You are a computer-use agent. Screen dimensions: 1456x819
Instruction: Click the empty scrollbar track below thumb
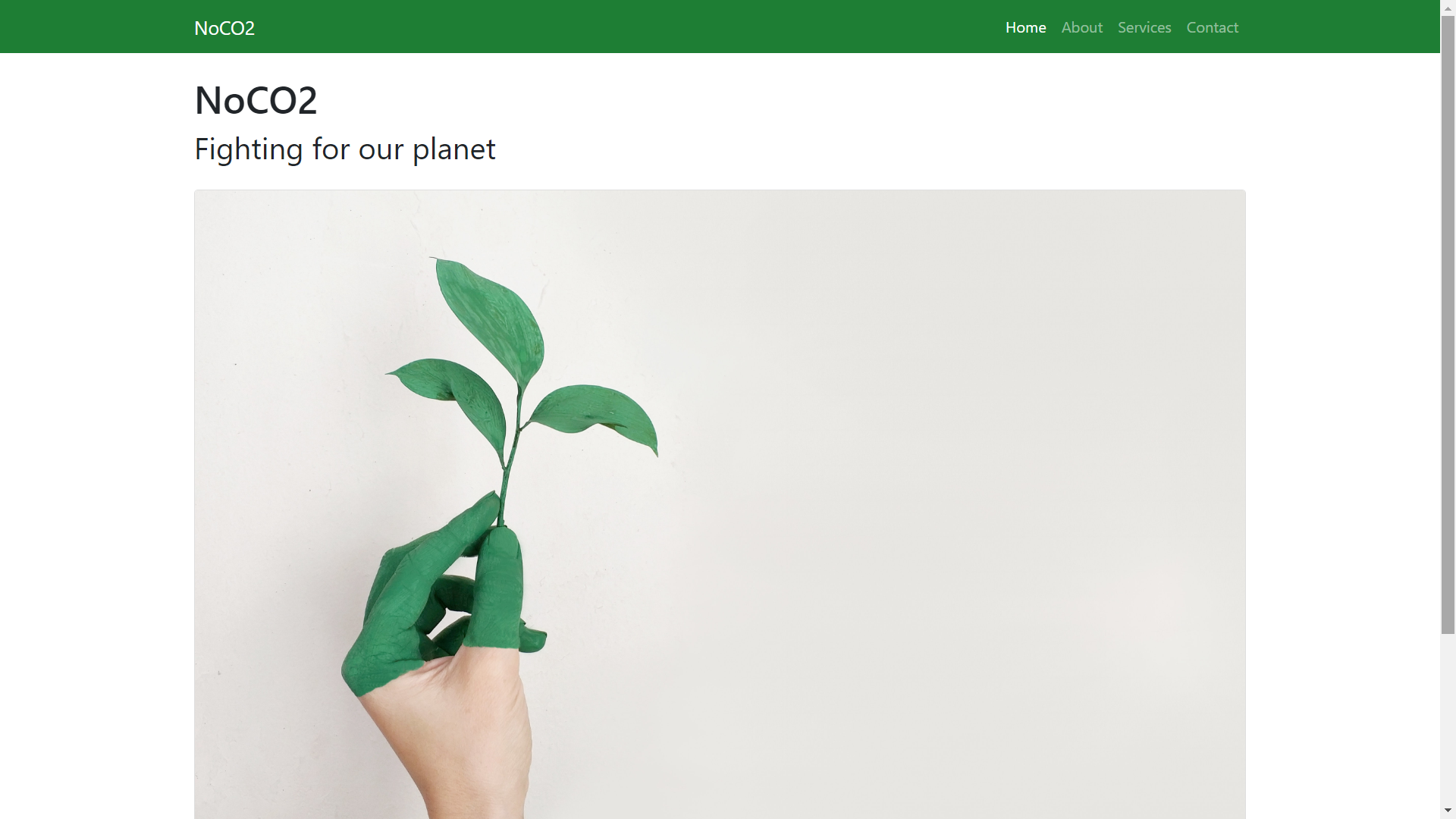point(1448,717)
